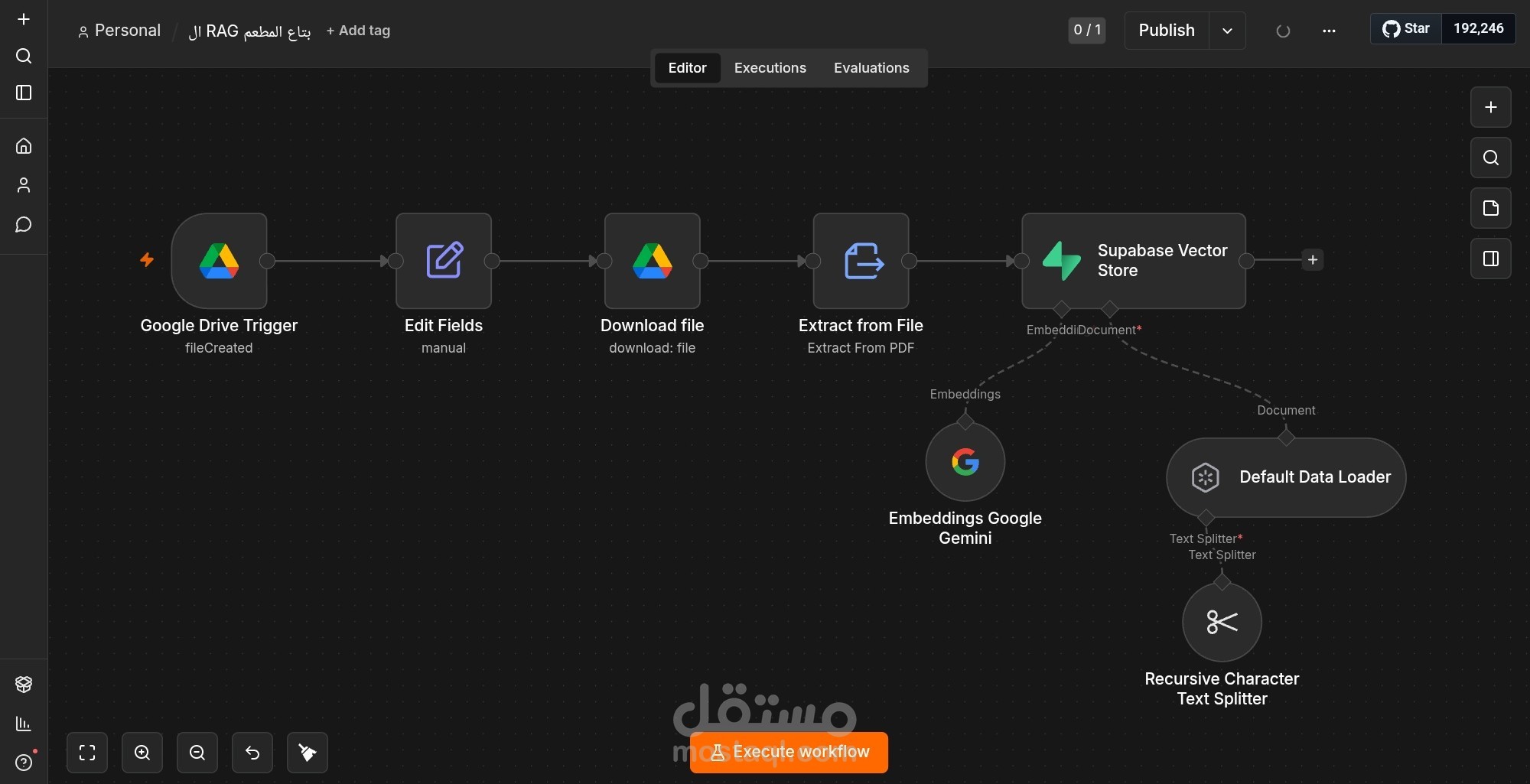Toggle the sidebar panel icon at left
The height and width of the screenshot is (784, 1530).
pyautogui.click(x=24, y=93)
